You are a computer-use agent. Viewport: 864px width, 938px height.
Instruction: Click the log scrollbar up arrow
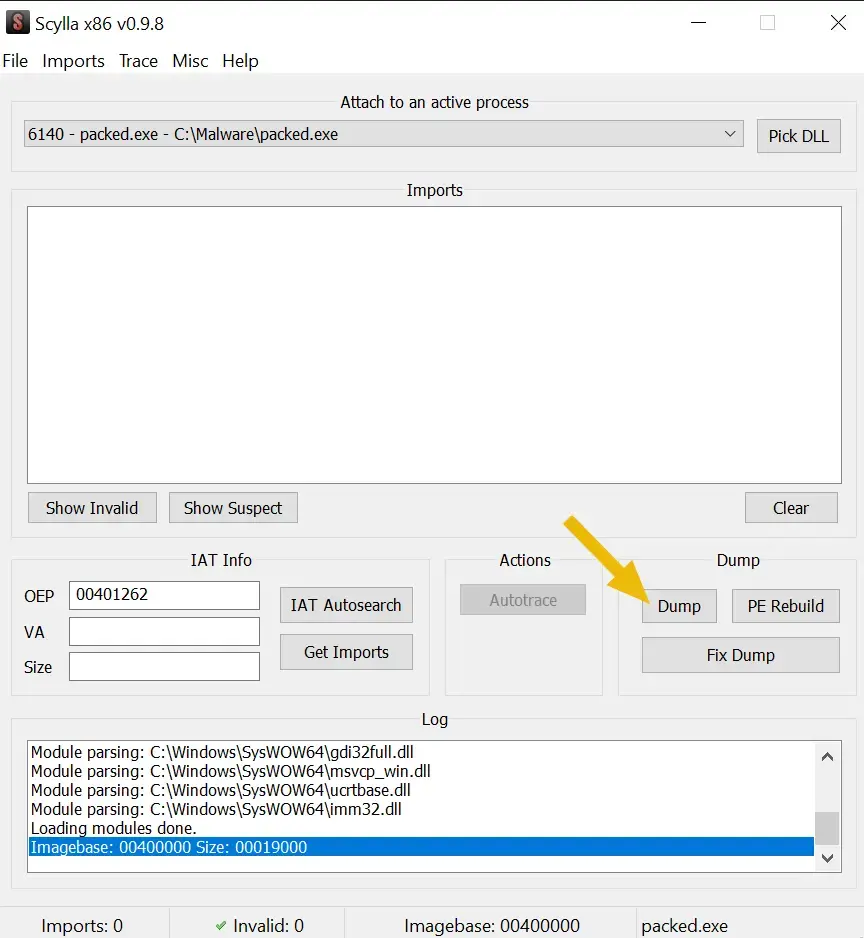pyautogui.click(x=828, y=757)
